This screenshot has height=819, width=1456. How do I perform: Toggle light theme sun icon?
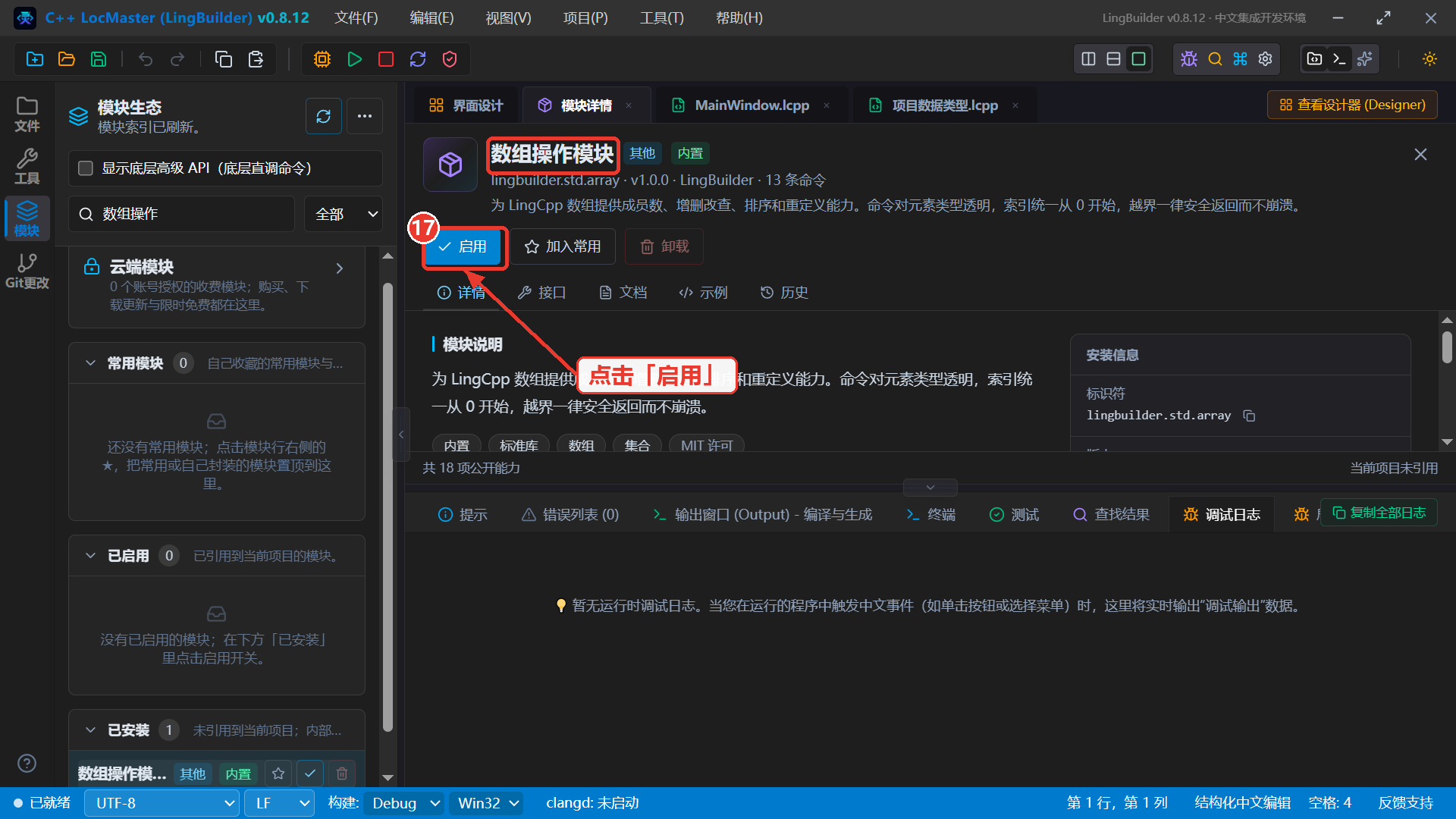[1429, 59]
